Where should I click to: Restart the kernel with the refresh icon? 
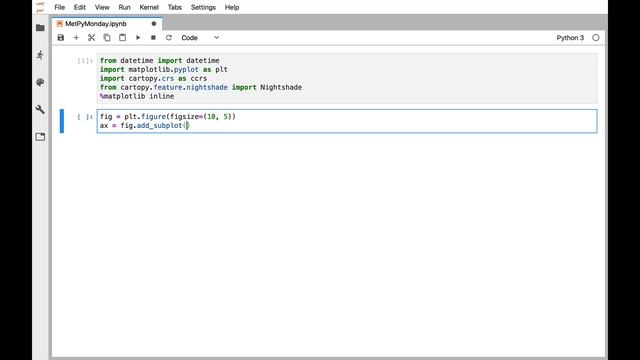[x=169, y=38]
